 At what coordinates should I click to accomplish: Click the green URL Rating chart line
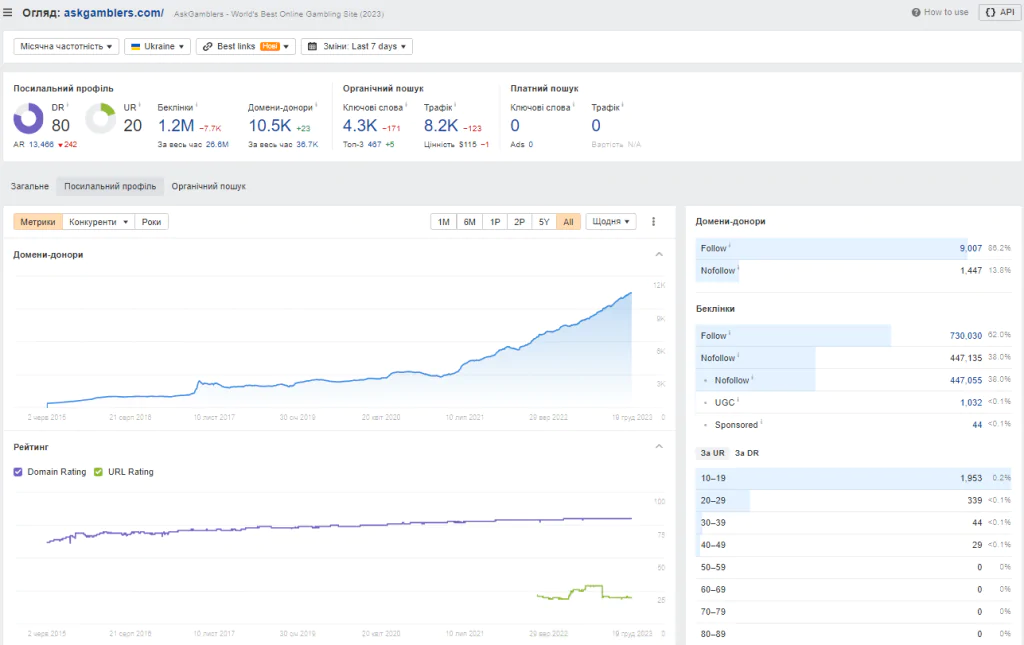pos(584,593)
